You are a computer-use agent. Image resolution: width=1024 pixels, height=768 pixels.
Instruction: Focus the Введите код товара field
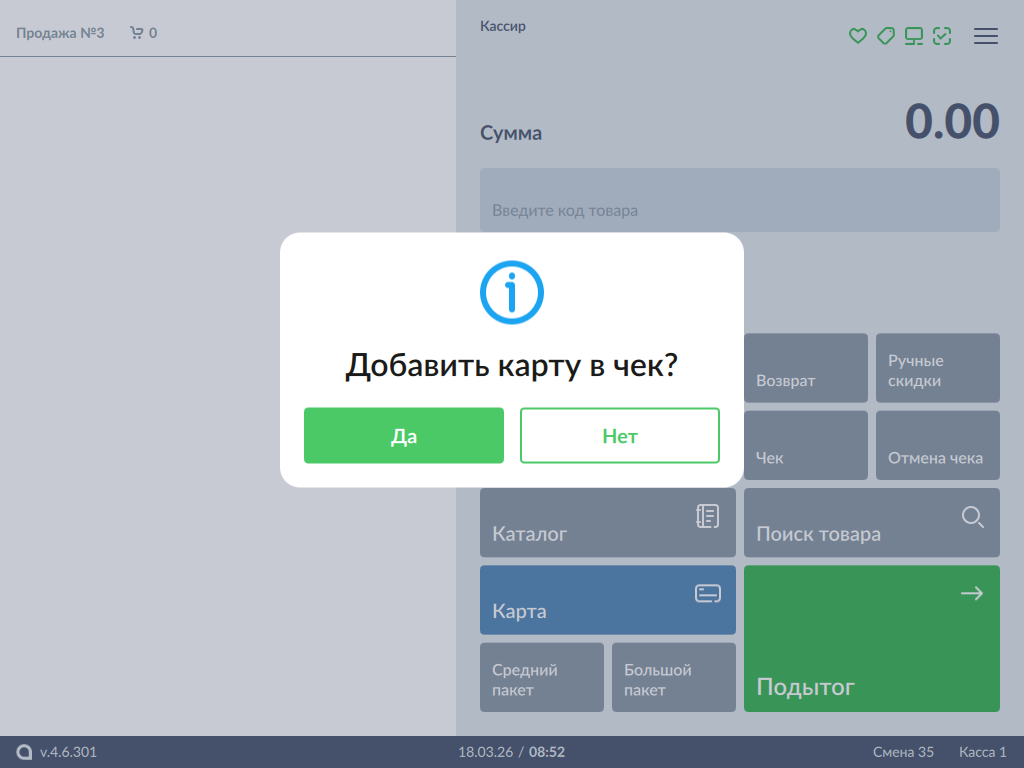[x=740, y=201]
